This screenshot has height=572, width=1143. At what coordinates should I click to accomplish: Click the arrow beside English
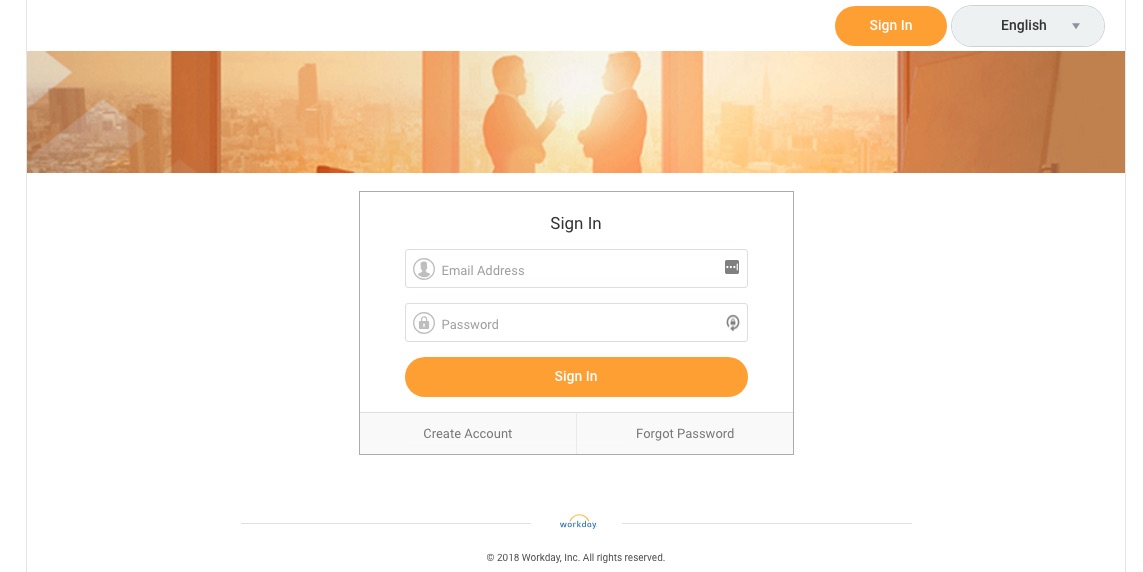point(1075,26)
